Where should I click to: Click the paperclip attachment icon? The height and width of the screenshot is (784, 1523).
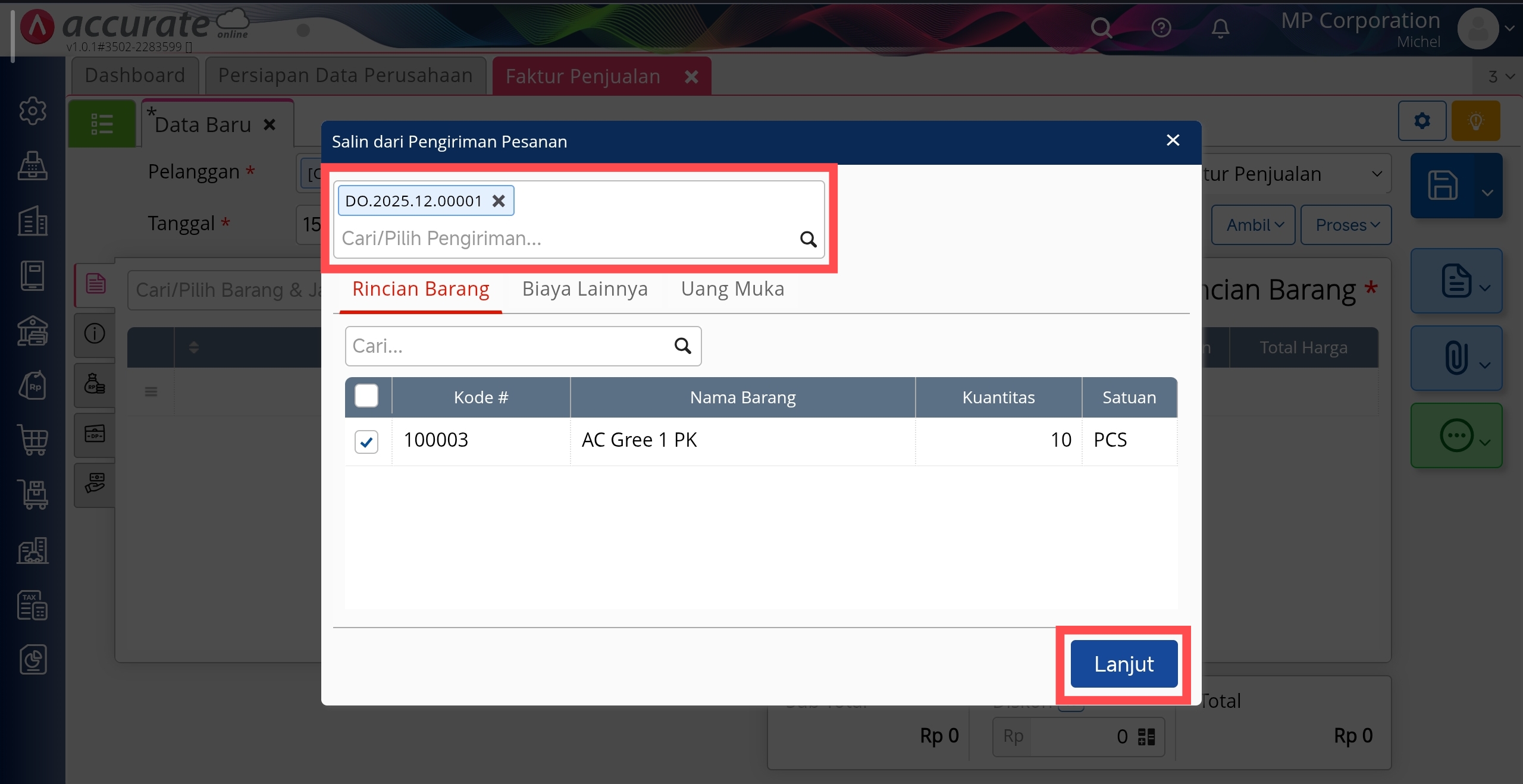point(1455,358)
